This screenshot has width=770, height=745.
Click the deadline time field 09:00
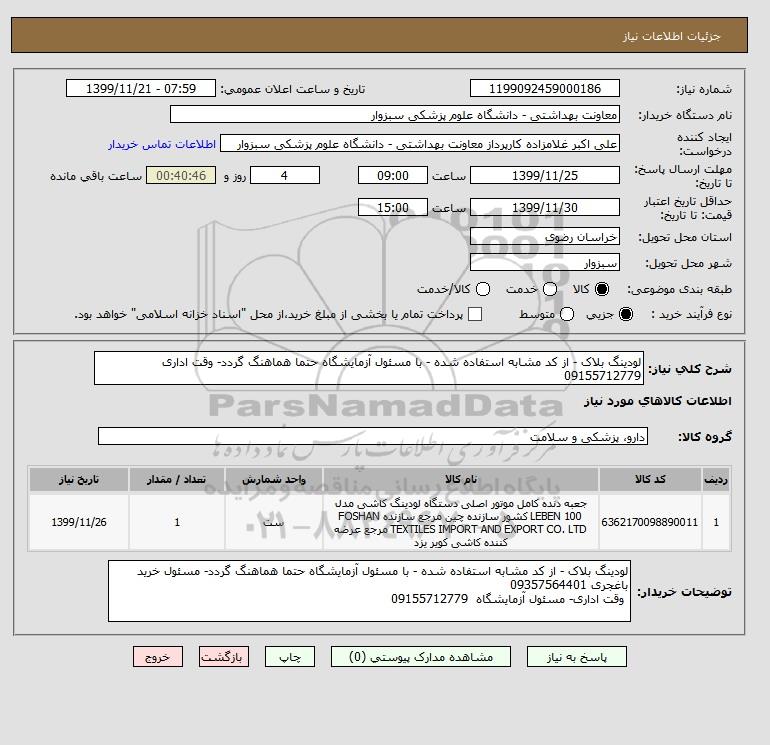pos(393,175)
